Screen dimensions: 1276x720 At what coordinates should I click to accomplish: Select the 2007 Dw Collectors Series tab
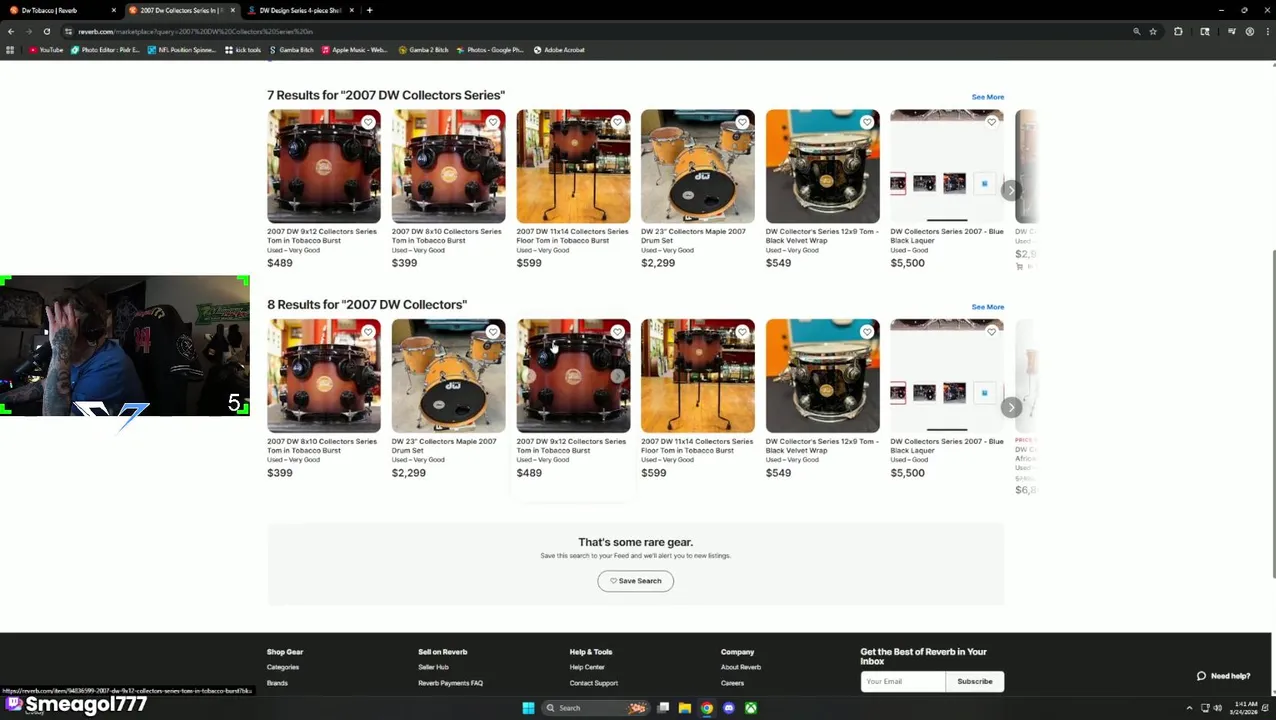(x=180, y=10)
